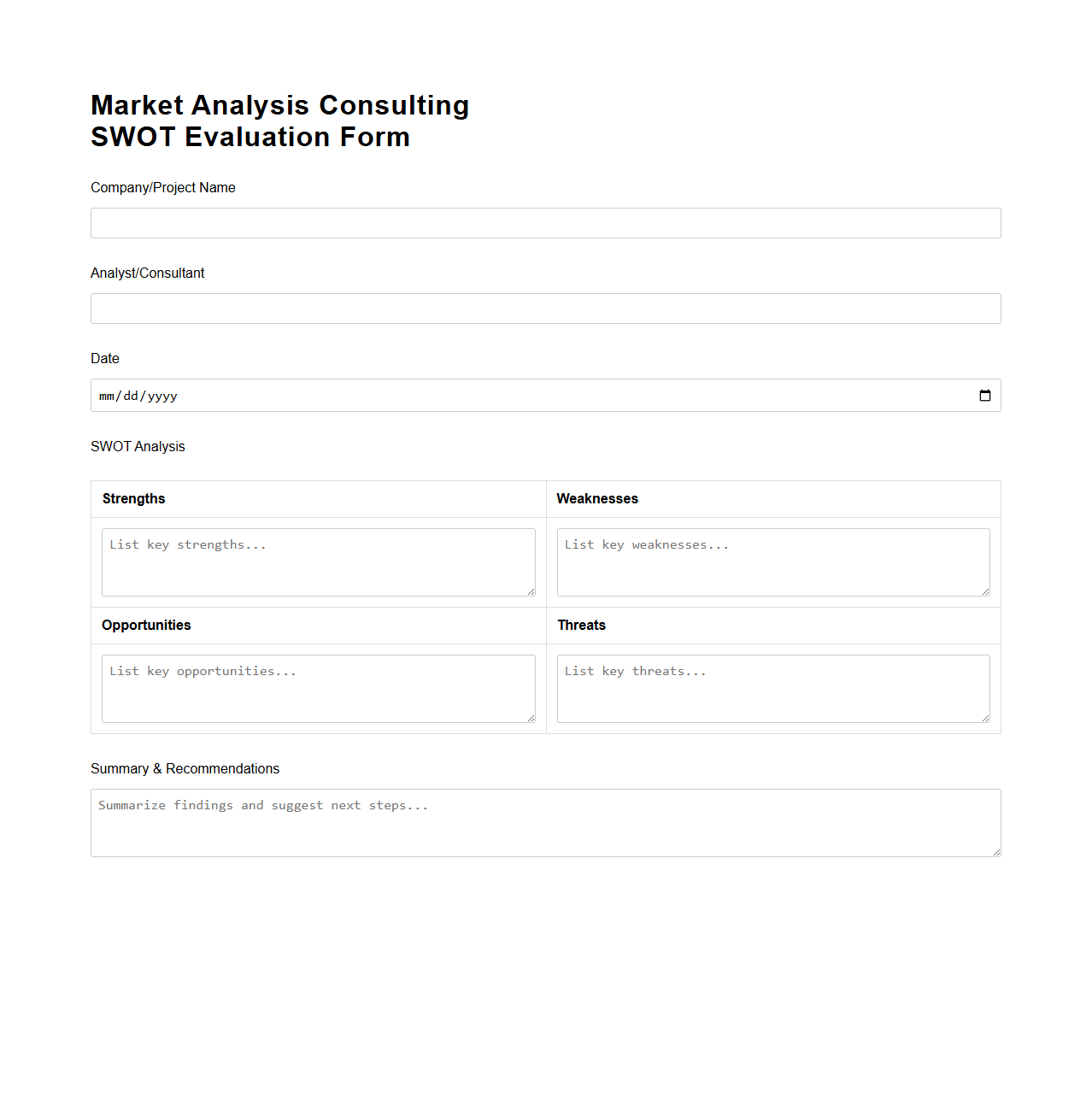Select the year (yyyy) segment of the Date field
Viewport: 1092px width, 1111px height.
click(x=162, y=395)
